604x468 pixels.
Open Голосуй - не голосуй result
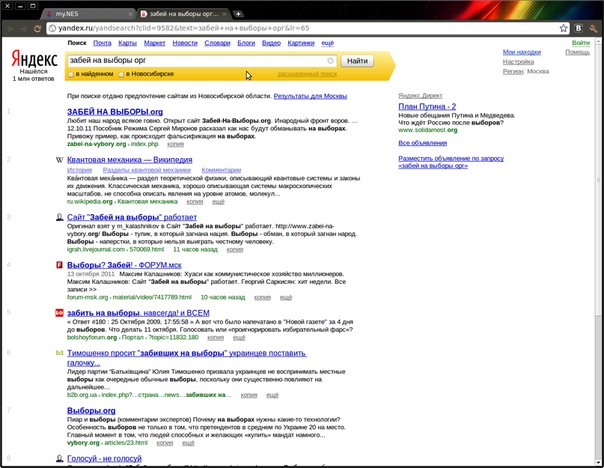pos(104,459)
